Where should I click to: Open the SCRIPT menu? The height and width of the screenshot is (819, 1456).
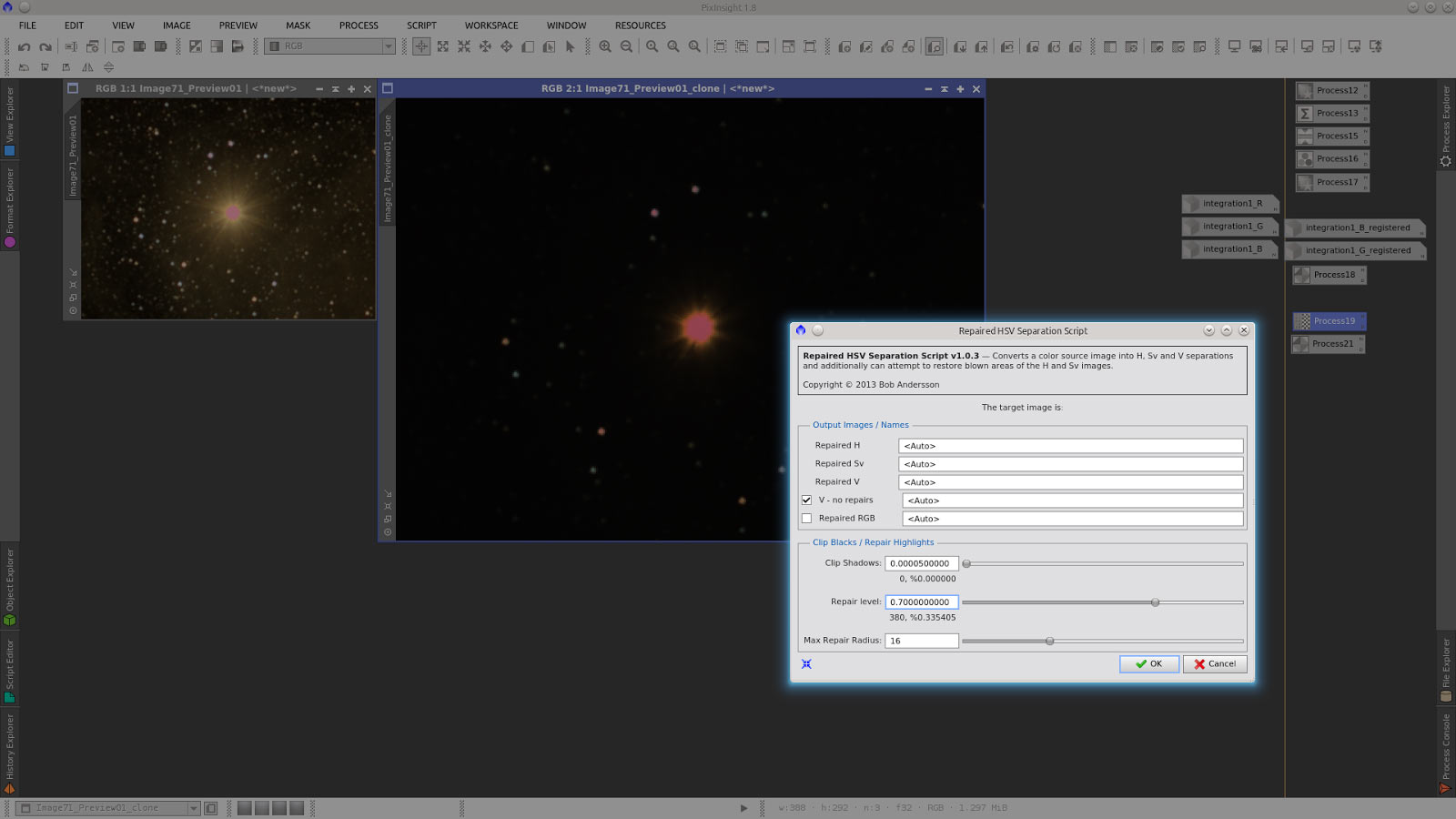pyautogui.click(x=421, y=25)
